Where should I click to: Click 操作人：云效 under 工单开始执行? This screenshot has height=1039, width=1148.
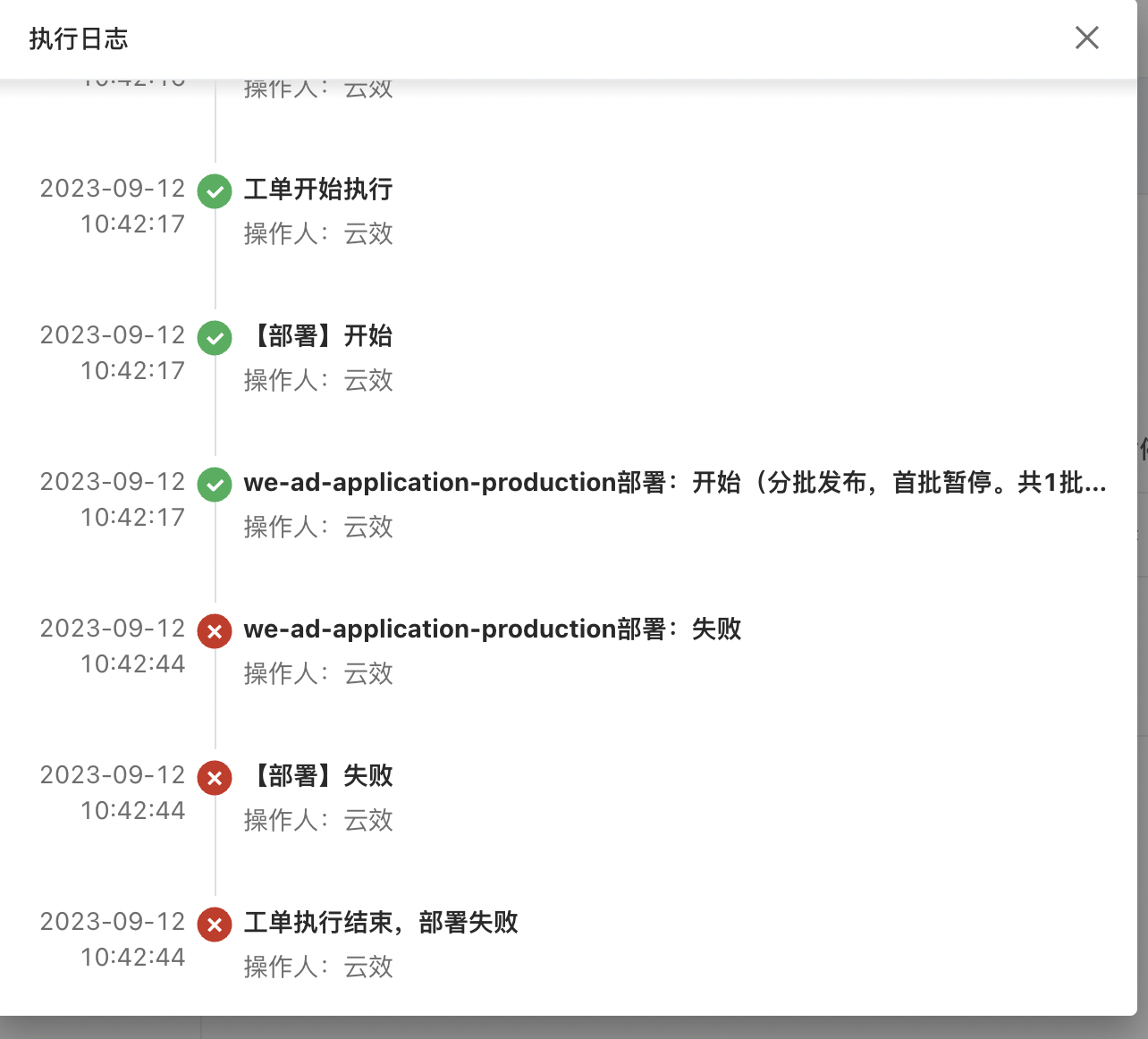click(x=318, y=234)
